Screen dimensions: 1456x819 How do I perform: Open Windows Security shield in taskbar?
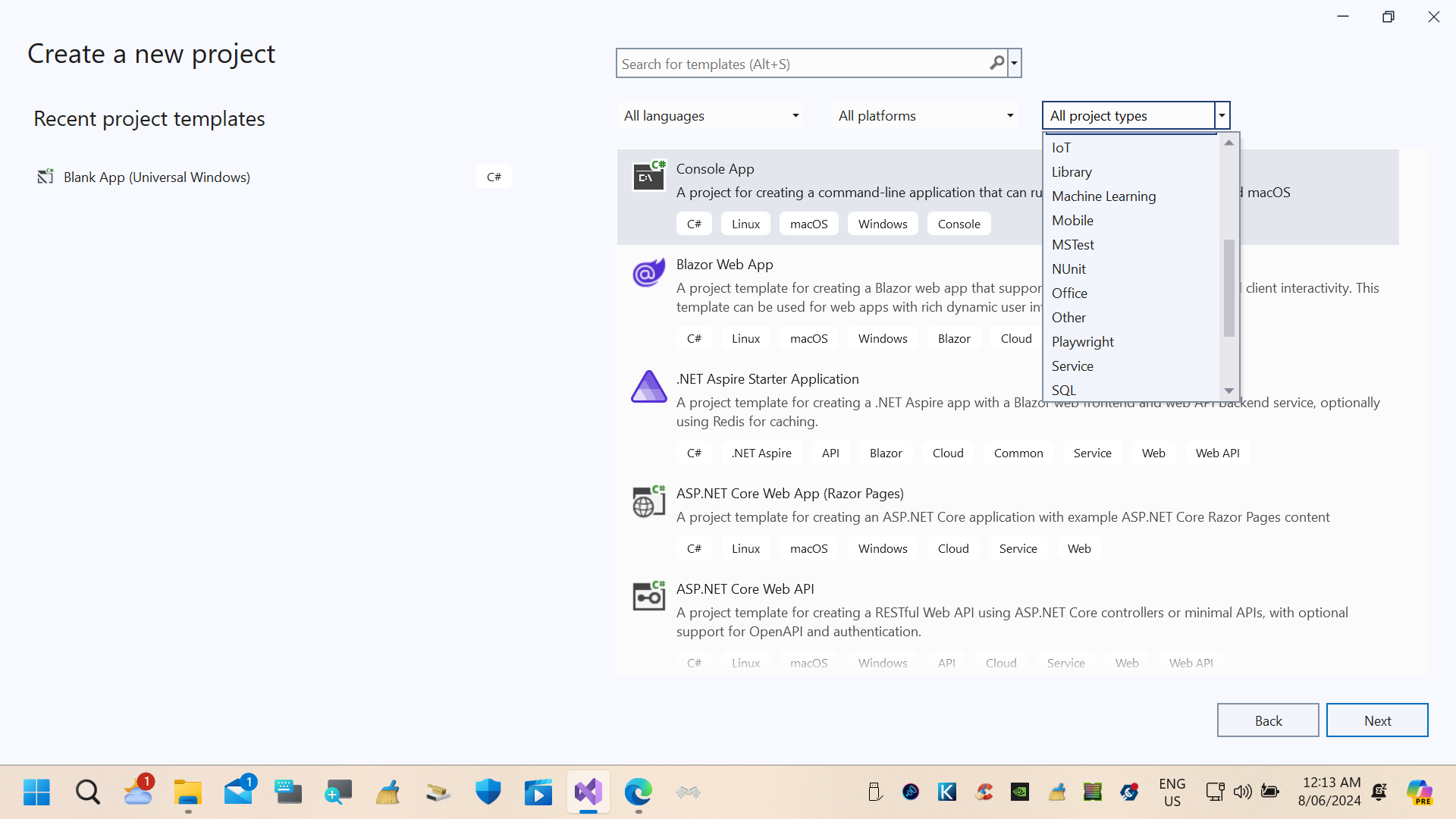[x=488, y=792]
